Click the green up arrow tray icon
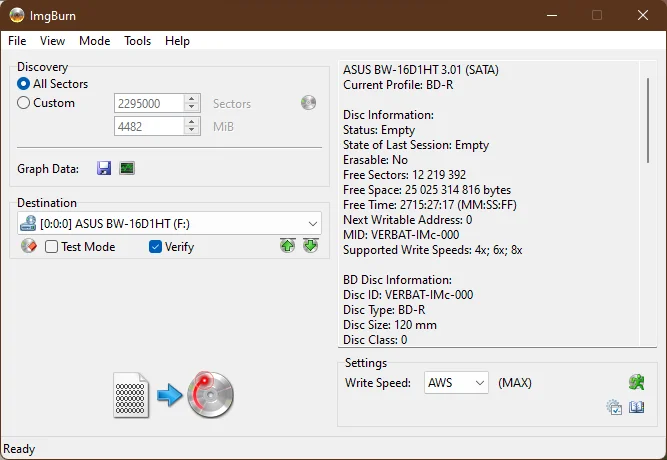 pos(288,246)
